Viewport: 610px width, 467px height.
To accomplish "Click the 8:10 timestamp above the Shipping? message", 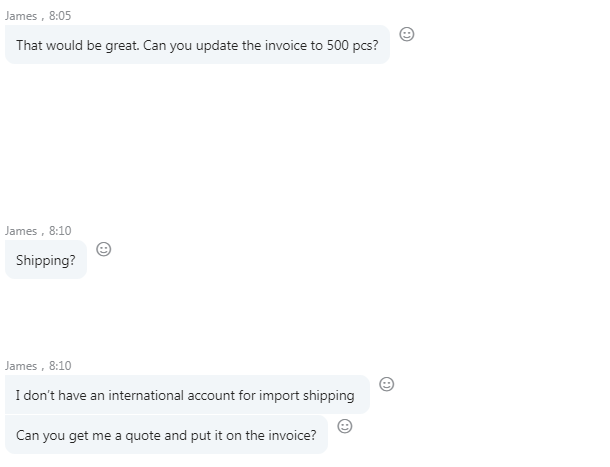I will coord(60,231).
